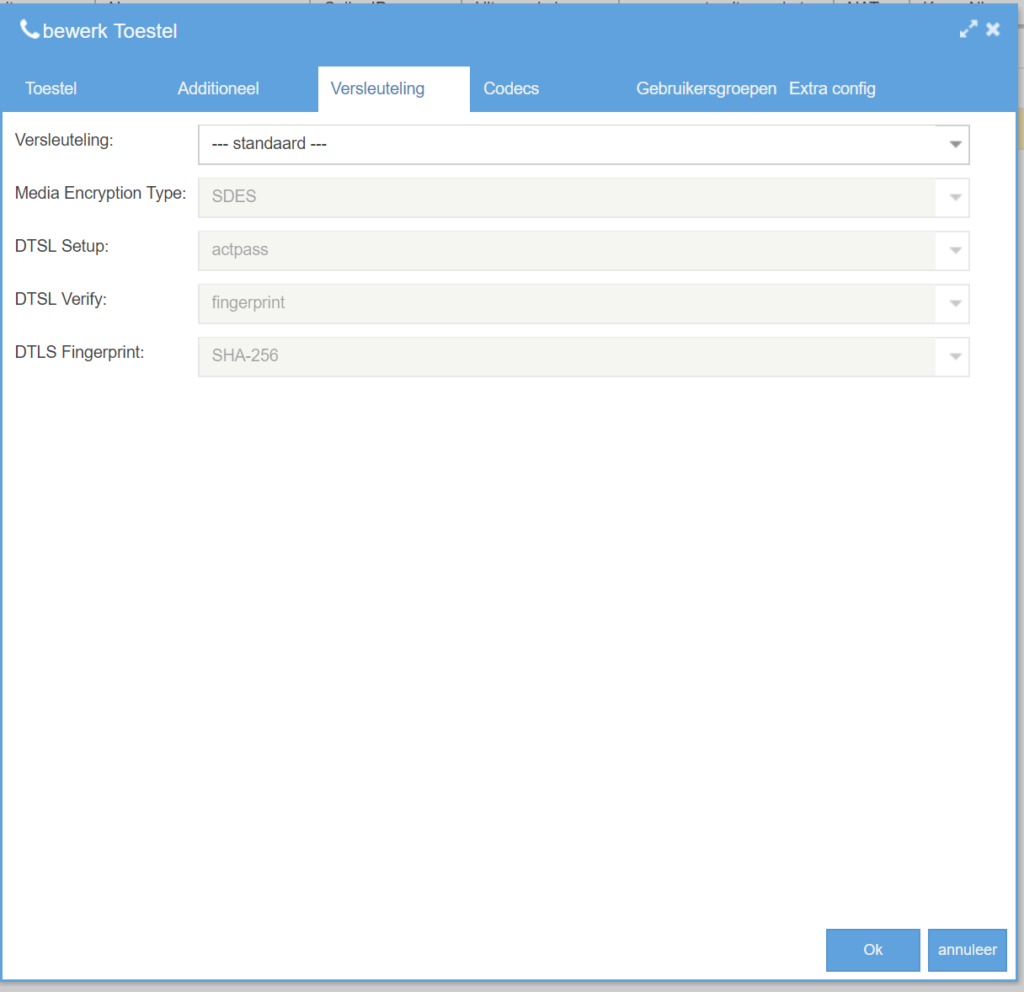Select the Versleuteling tab

tap(378, 89)
